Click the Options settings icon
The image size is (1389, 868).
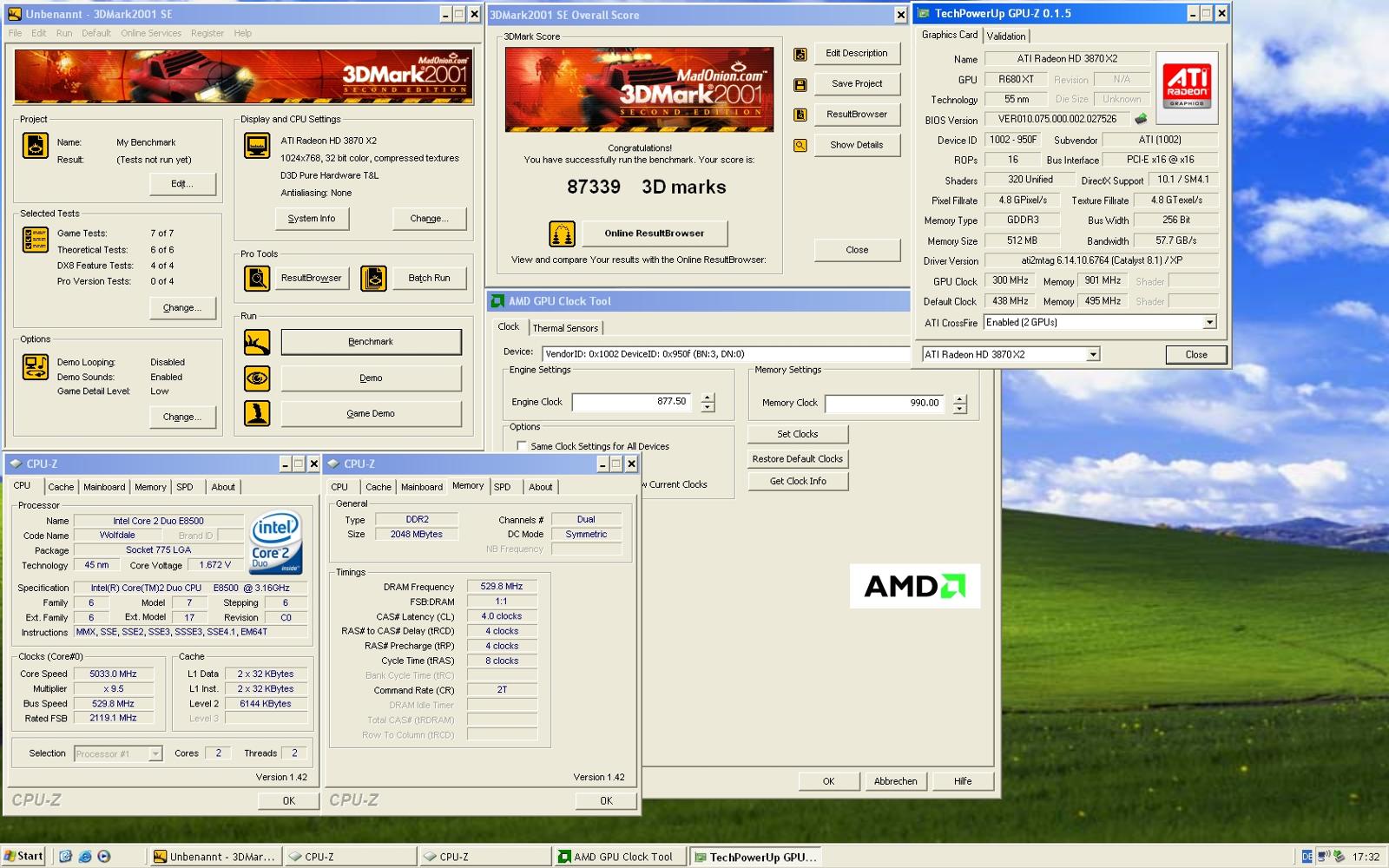(x=36, y=367)
